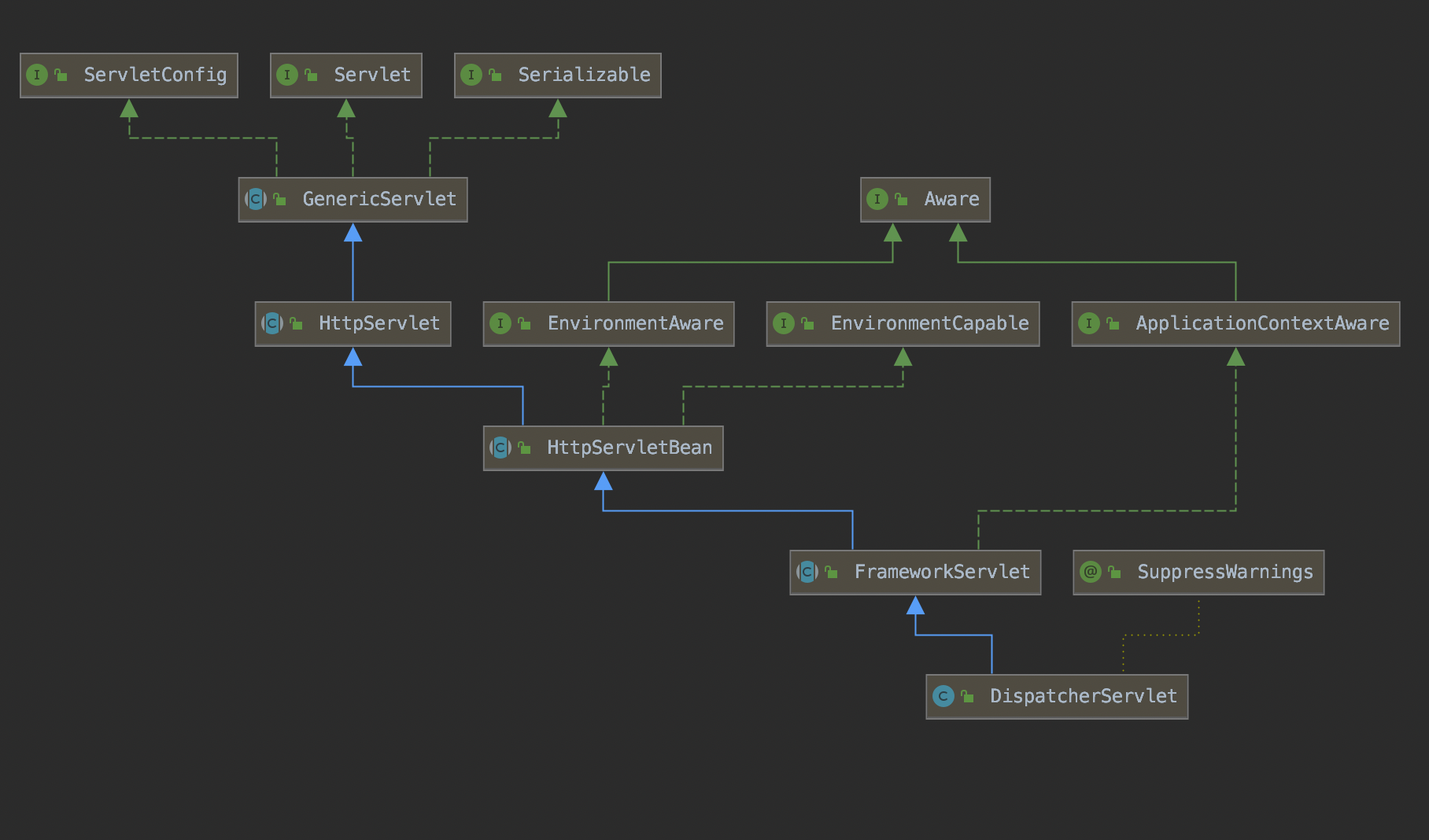Click the abstract class icon on GenericServlet

[256, 200]
